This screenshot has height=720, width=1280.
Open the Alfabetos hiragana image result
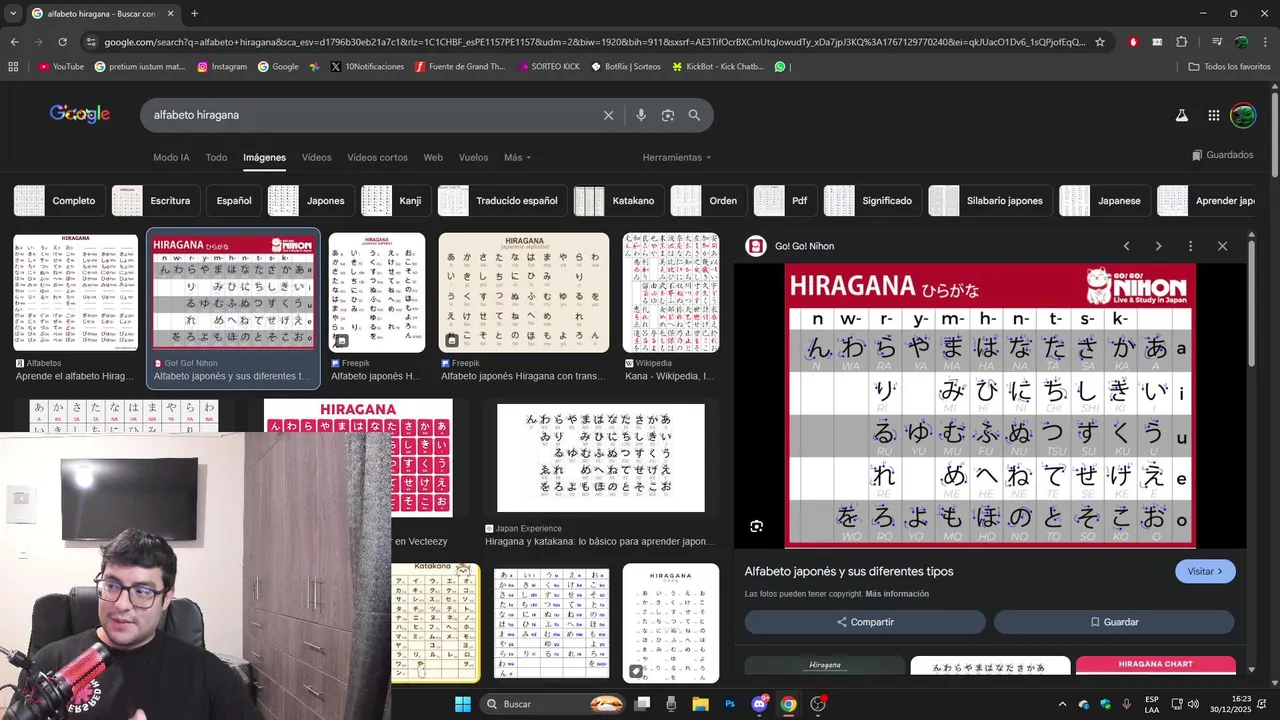click(x=75, y=292)
